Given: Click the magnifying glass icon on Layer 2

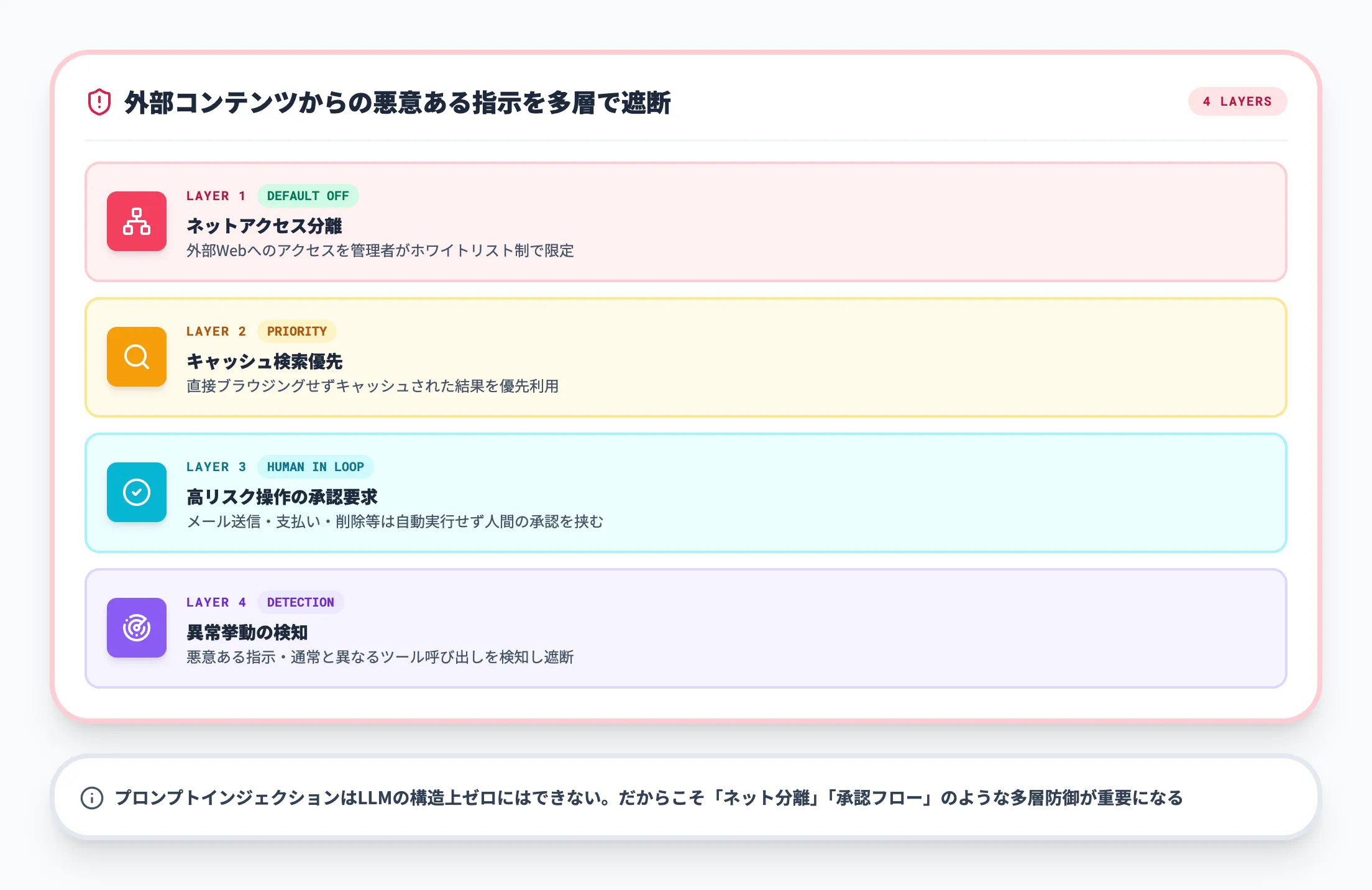Looking at the screenshot, I should (x=137, y=357).
